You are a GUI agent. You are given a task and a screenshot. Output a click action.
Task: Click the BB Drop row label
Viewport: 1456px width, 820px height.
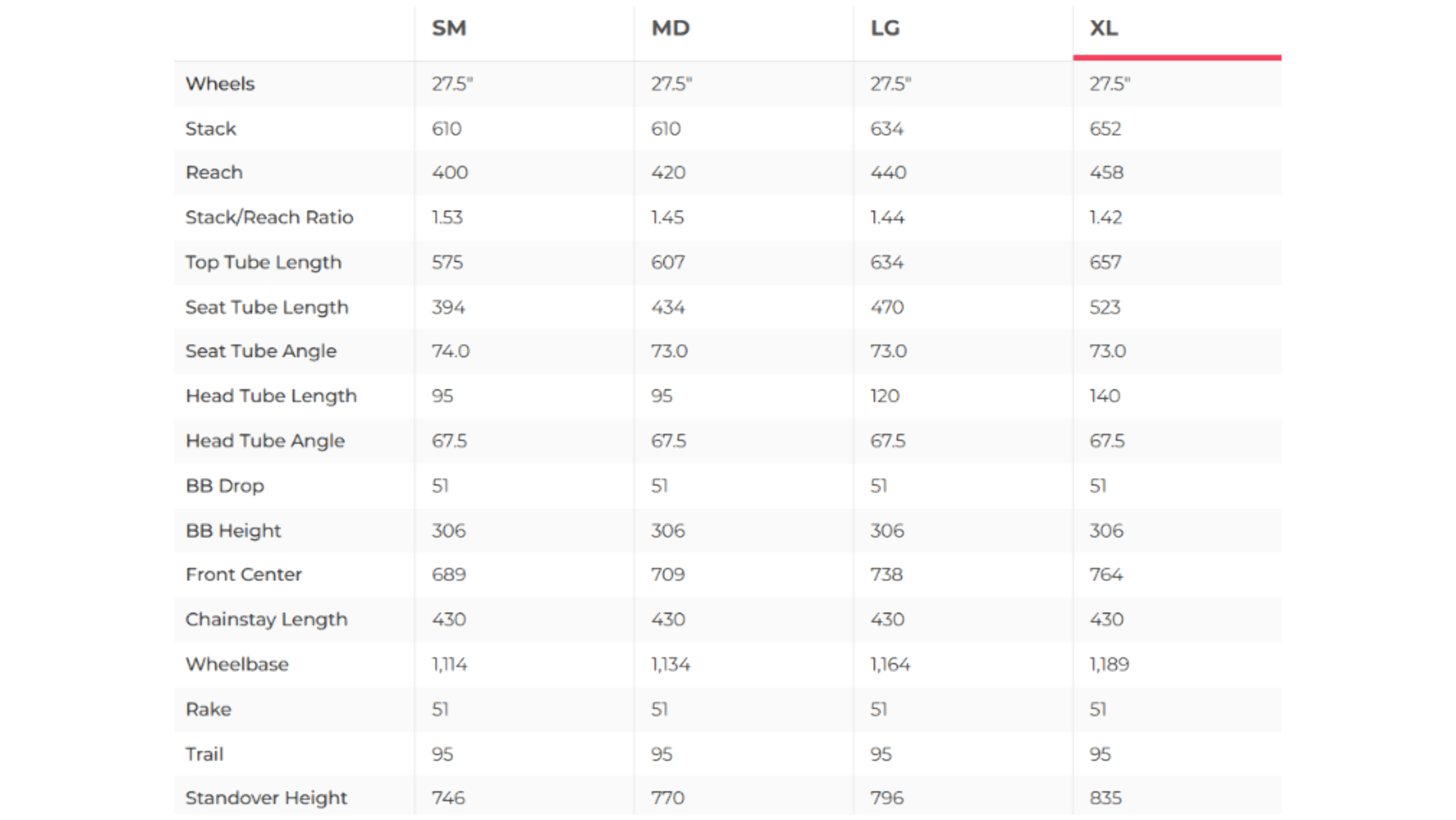pos(225,486)
